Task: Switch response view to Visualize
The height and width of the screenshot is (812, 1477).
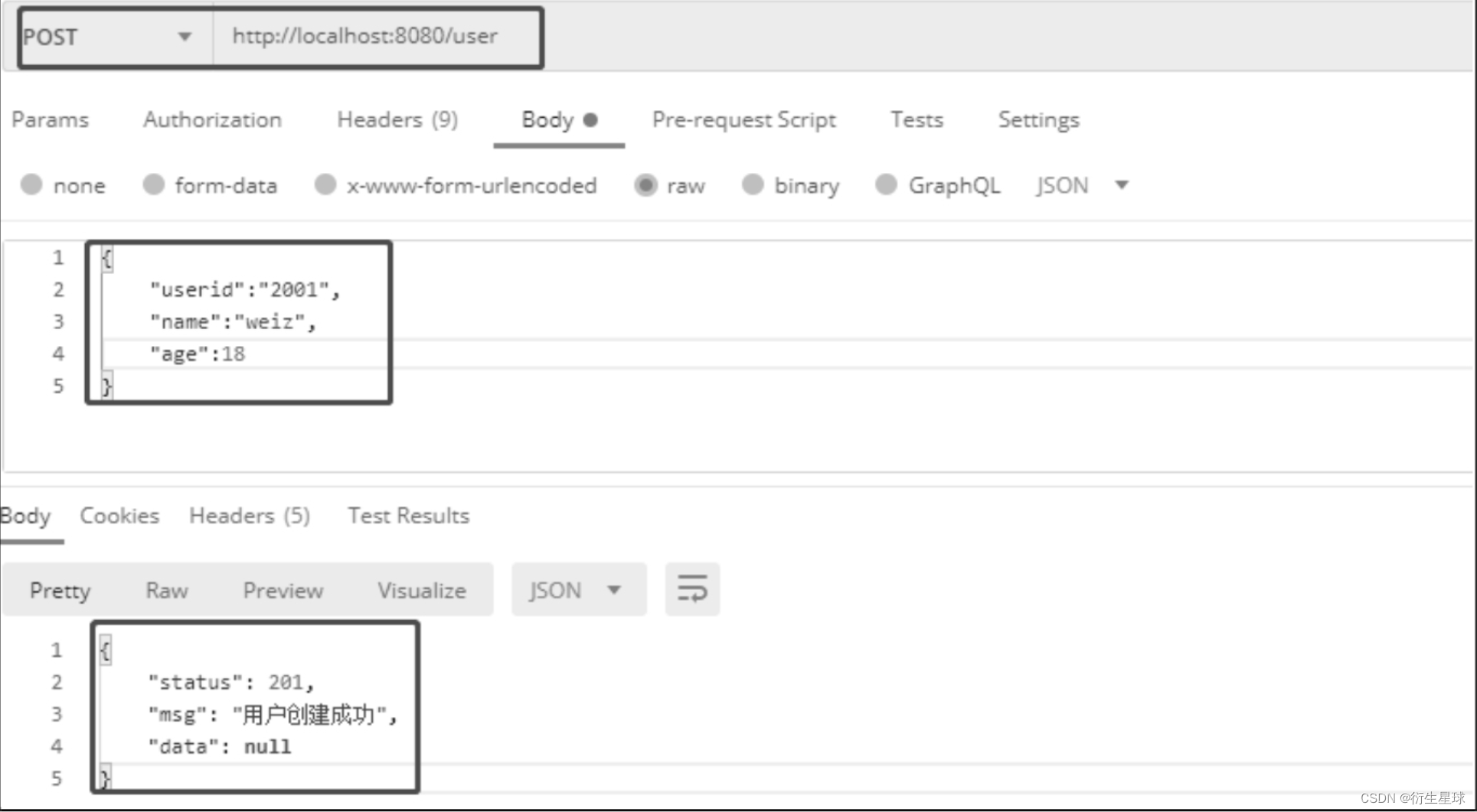Action: pyautogui.click(x=422, y=590)
